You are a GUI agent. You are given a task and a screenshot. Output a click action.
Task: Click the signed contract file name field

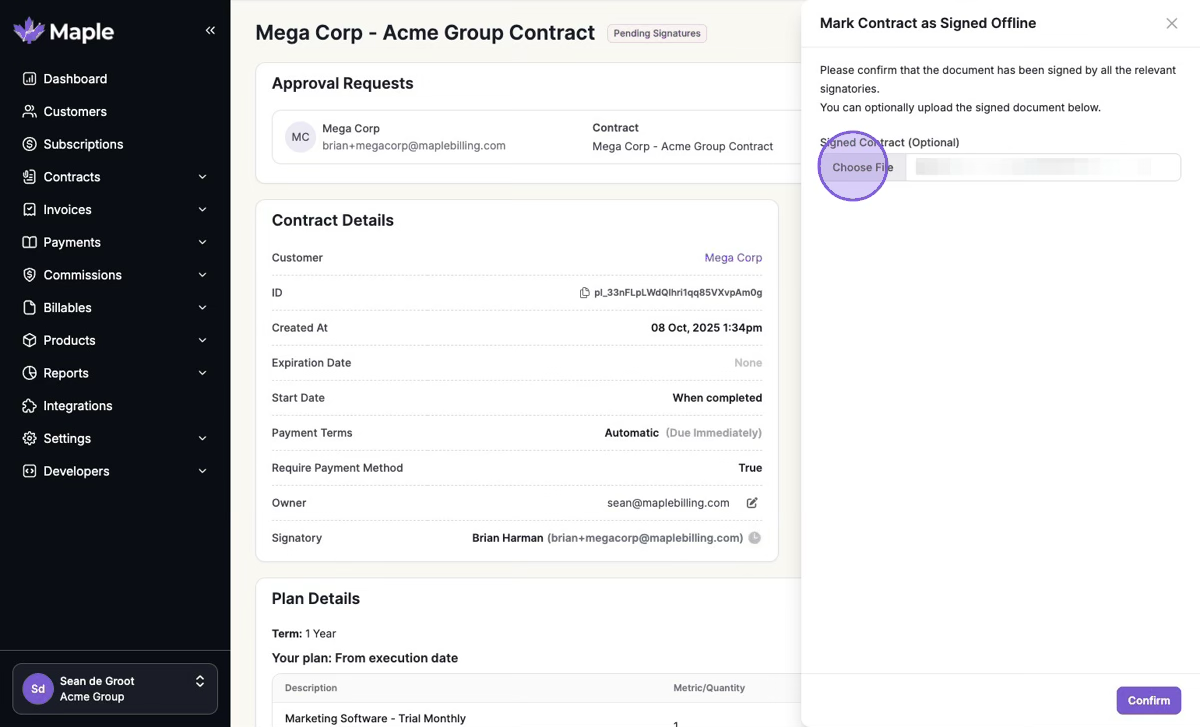tap(1042, 167)
